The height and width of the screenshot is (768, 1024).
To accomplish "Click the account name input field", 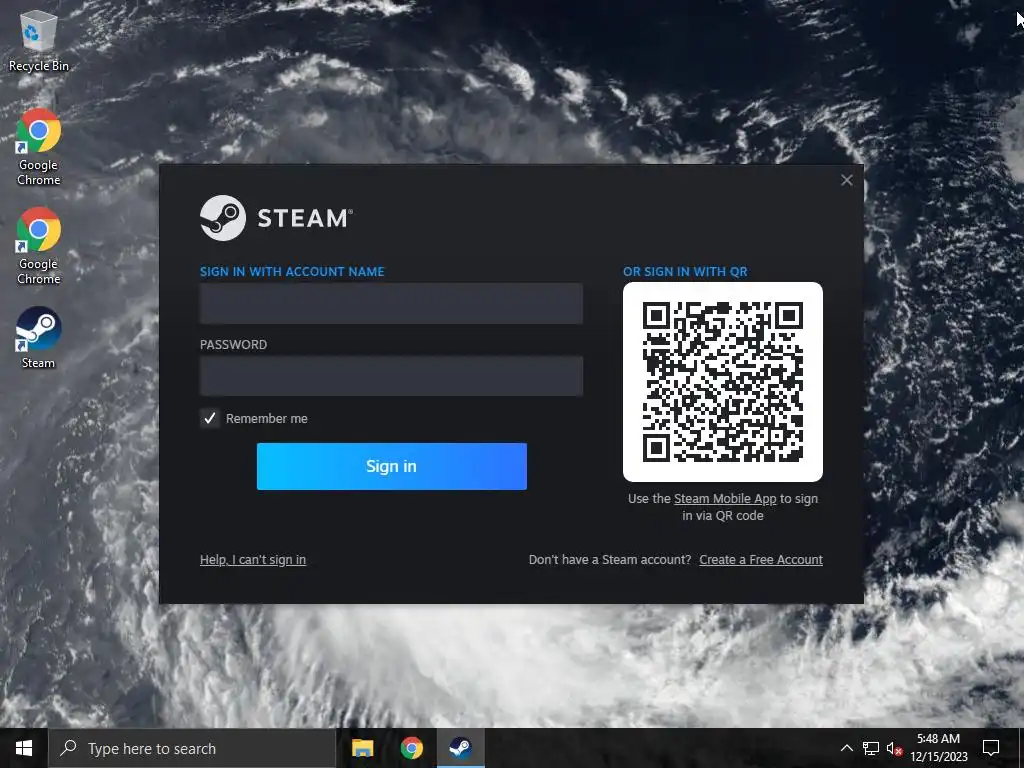I will [391, 303].
